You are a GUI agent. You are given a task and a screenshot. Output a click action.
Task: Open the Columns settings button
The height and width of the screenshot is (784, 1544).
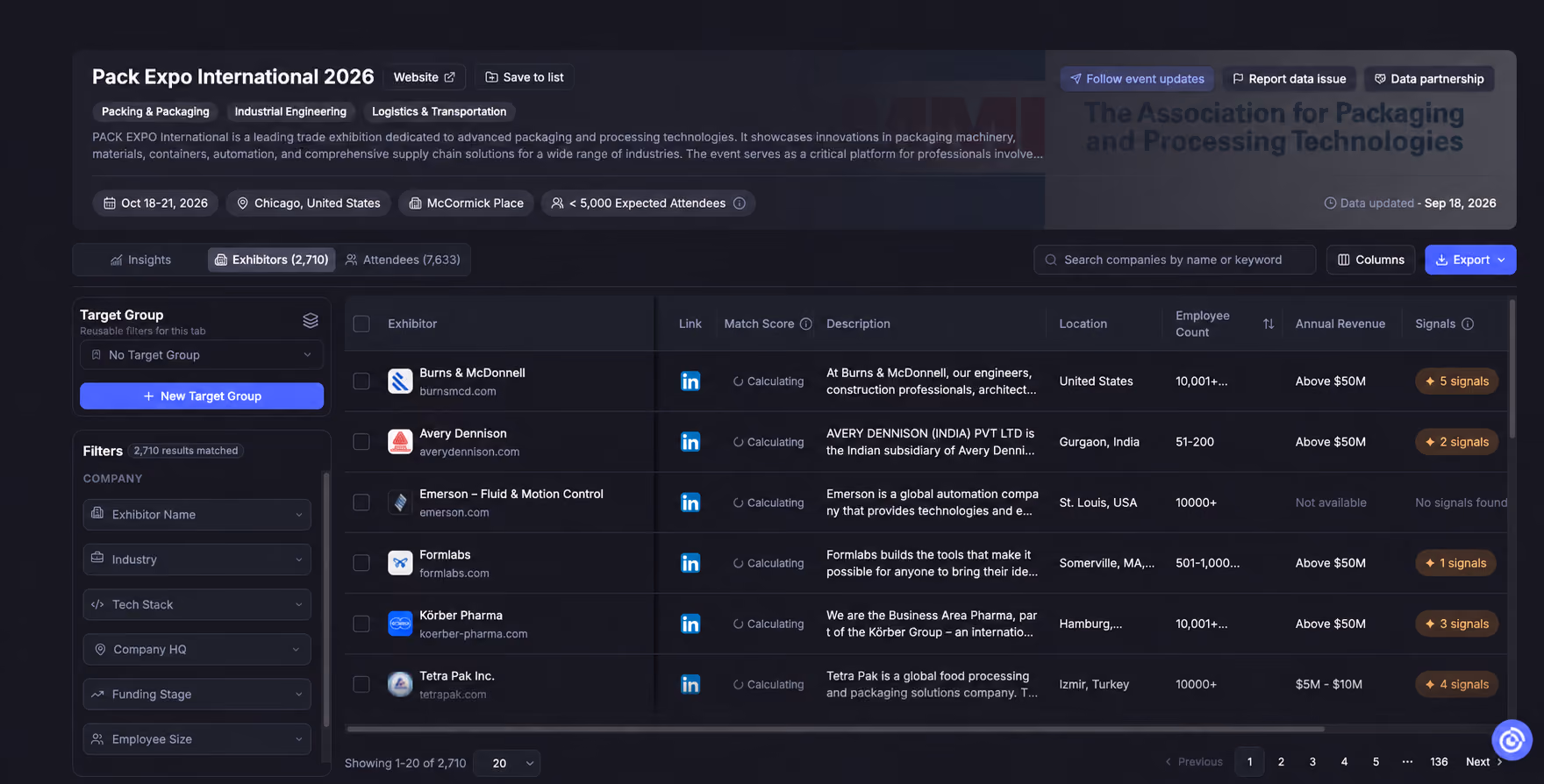click(1370, 260)
